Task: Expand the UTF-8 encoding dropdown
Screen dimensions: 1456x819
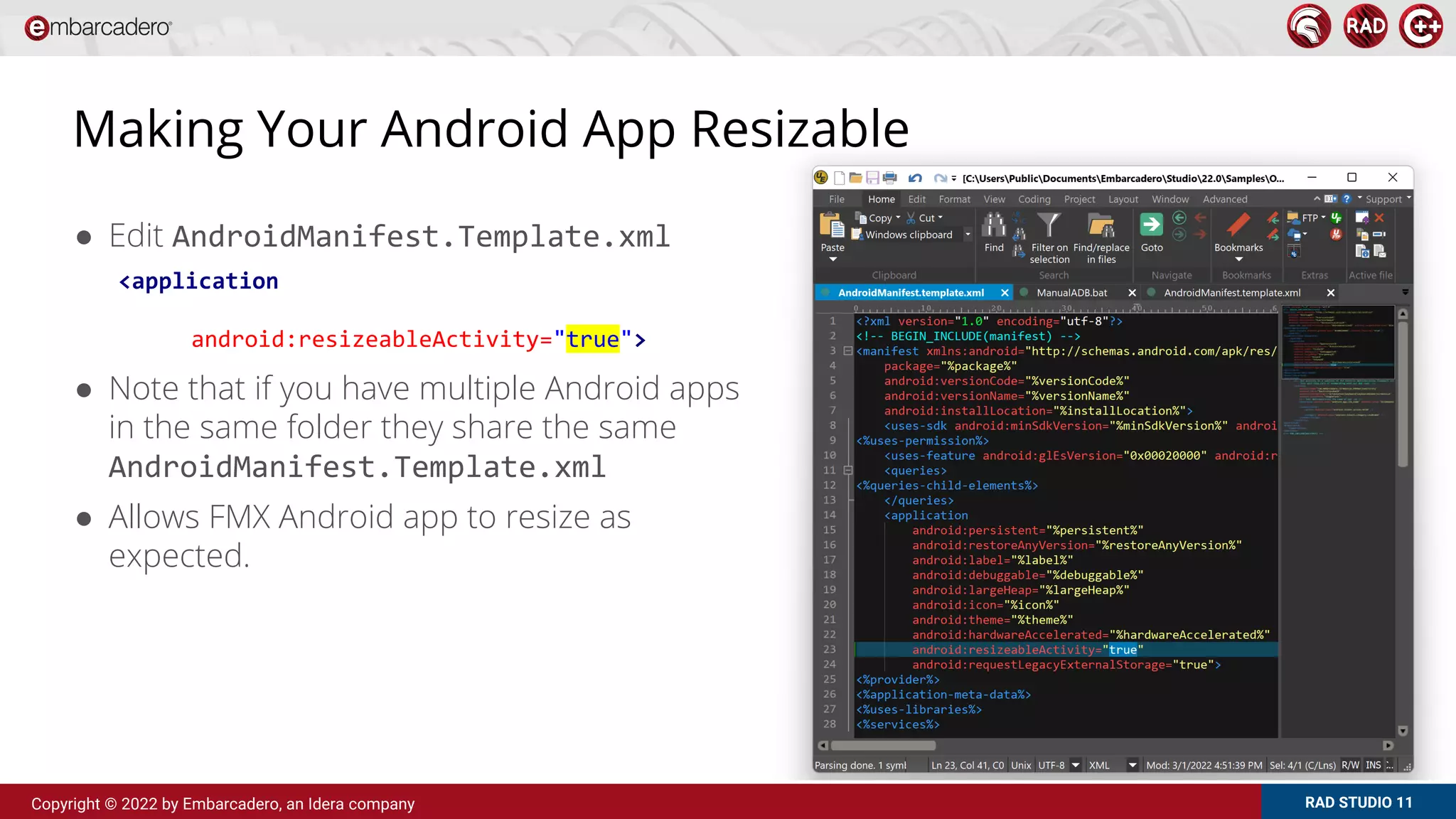Action: coord(1076,765)
